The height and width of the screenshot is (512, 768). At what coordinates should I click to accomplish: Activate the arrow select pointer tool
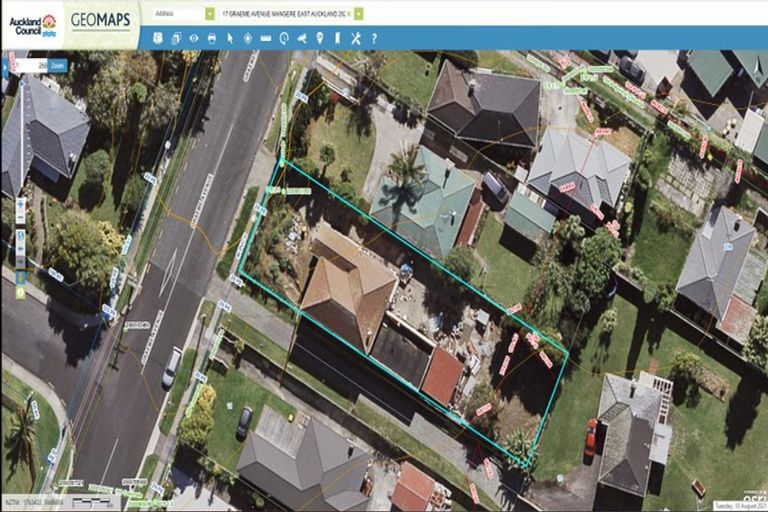tap(230, 38)
